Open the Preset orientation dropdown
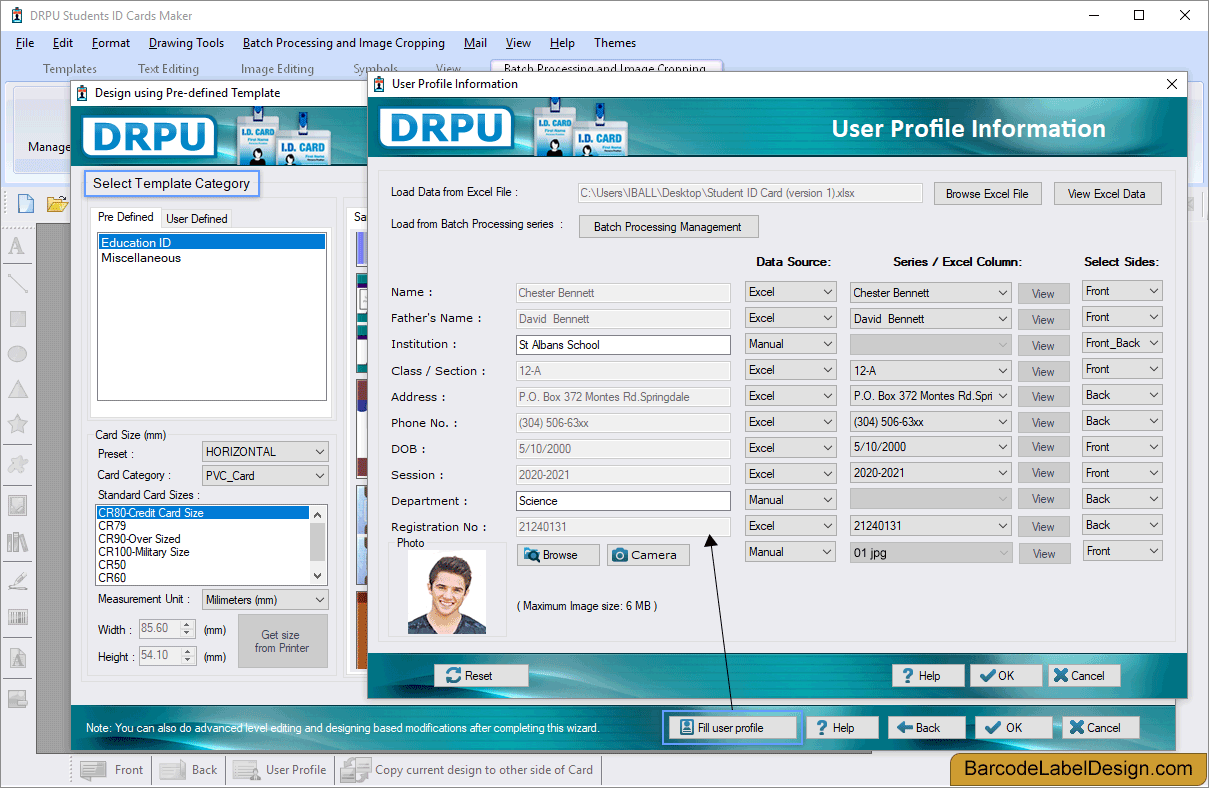 264,451
